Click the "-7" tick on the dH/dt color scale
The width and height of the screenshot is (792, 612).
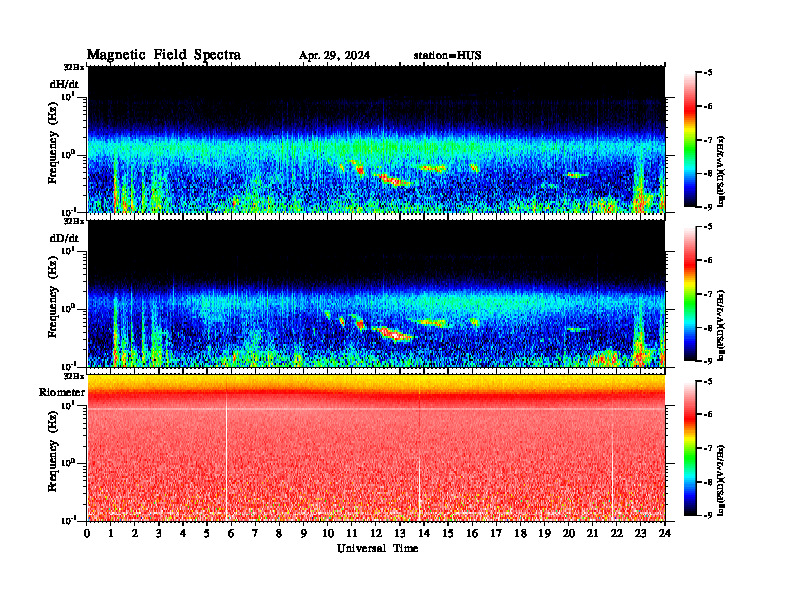tap(708, 140)
